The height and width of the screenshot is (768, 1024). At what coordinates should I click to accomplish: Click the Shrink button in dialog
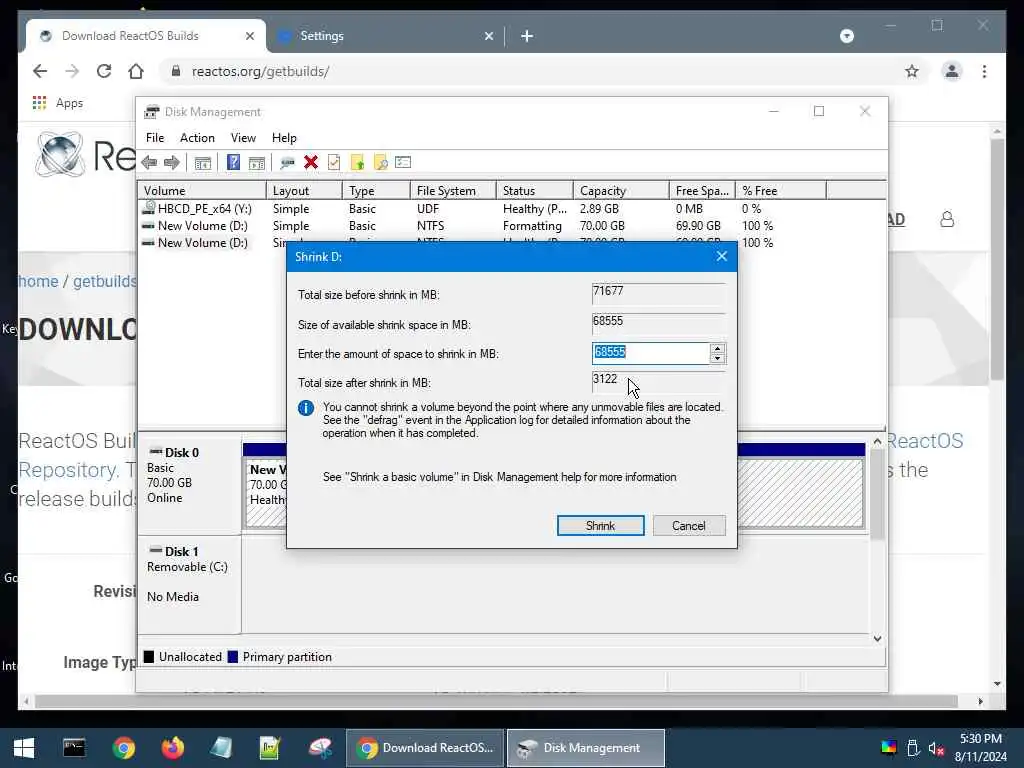[x=600, y=526]
